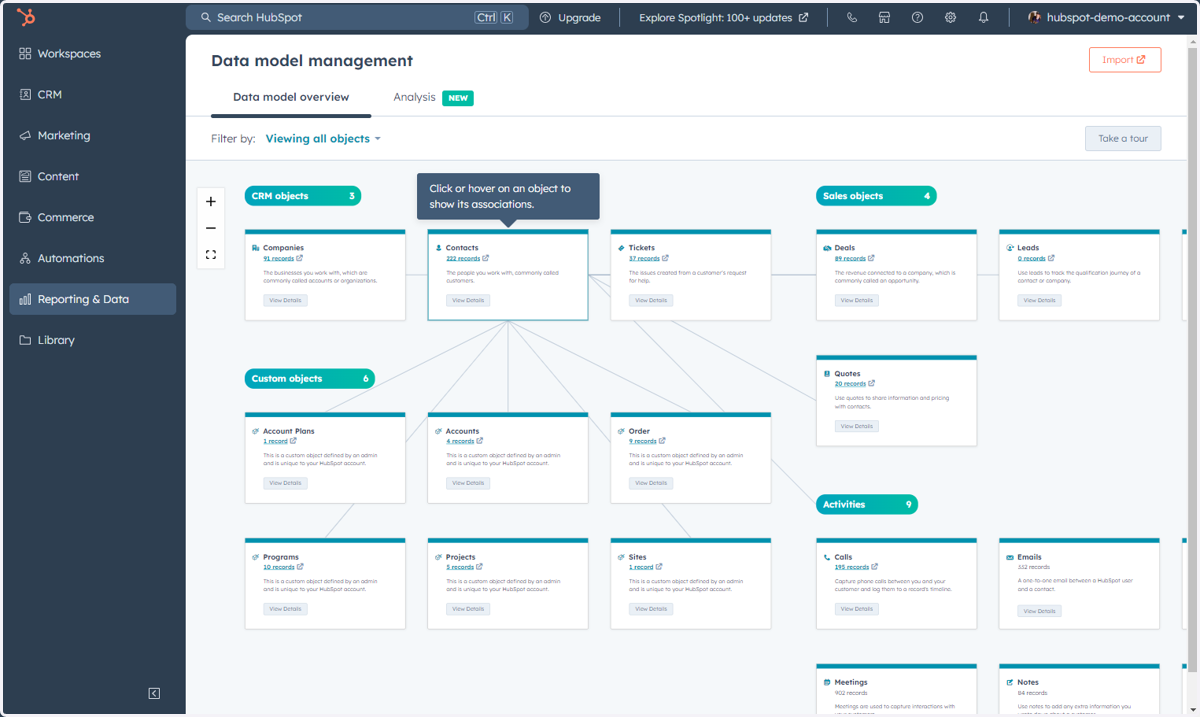1200x717 pixels.
Task: Click the Upgrade circle icon
Action: pos(545,18)
